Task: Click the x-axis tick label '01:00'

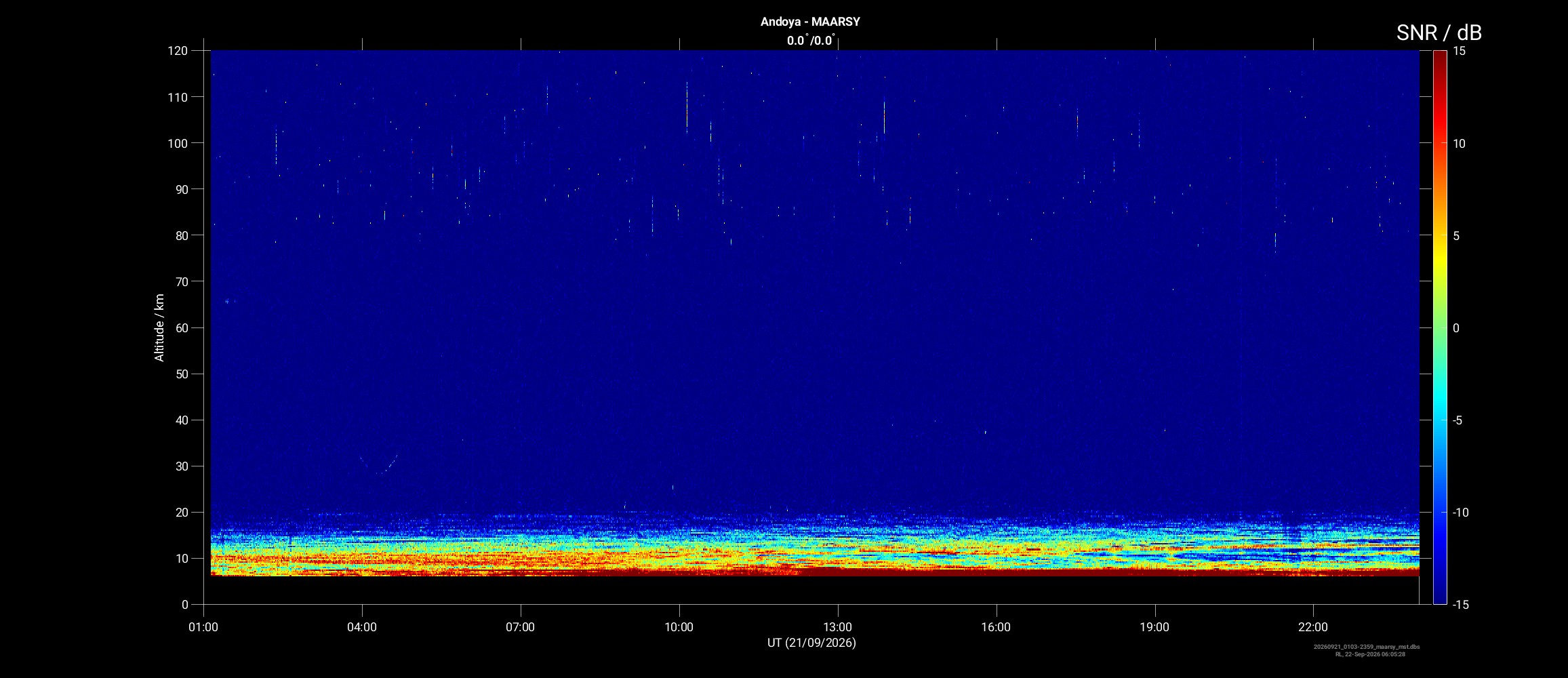Action: [203, 627]
